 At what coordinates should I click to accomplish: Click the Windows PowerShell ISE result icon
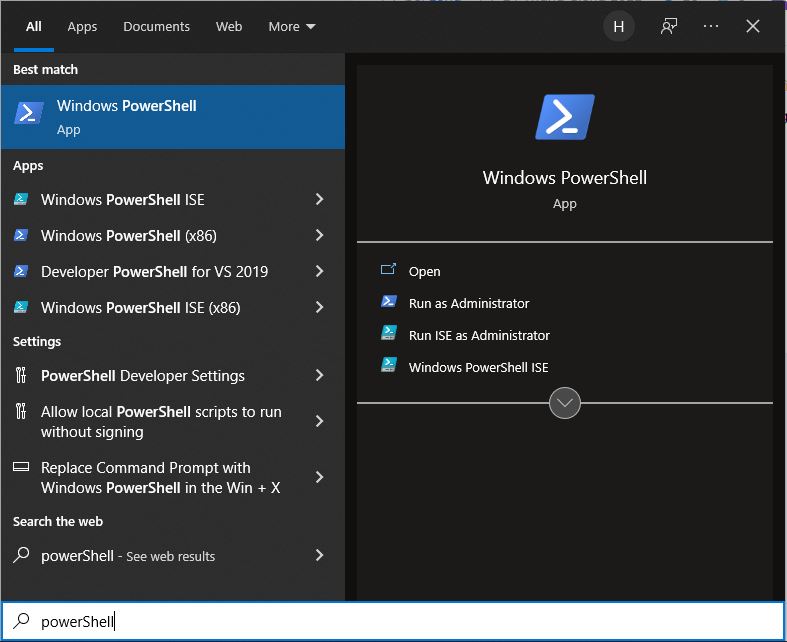point(21,200)
